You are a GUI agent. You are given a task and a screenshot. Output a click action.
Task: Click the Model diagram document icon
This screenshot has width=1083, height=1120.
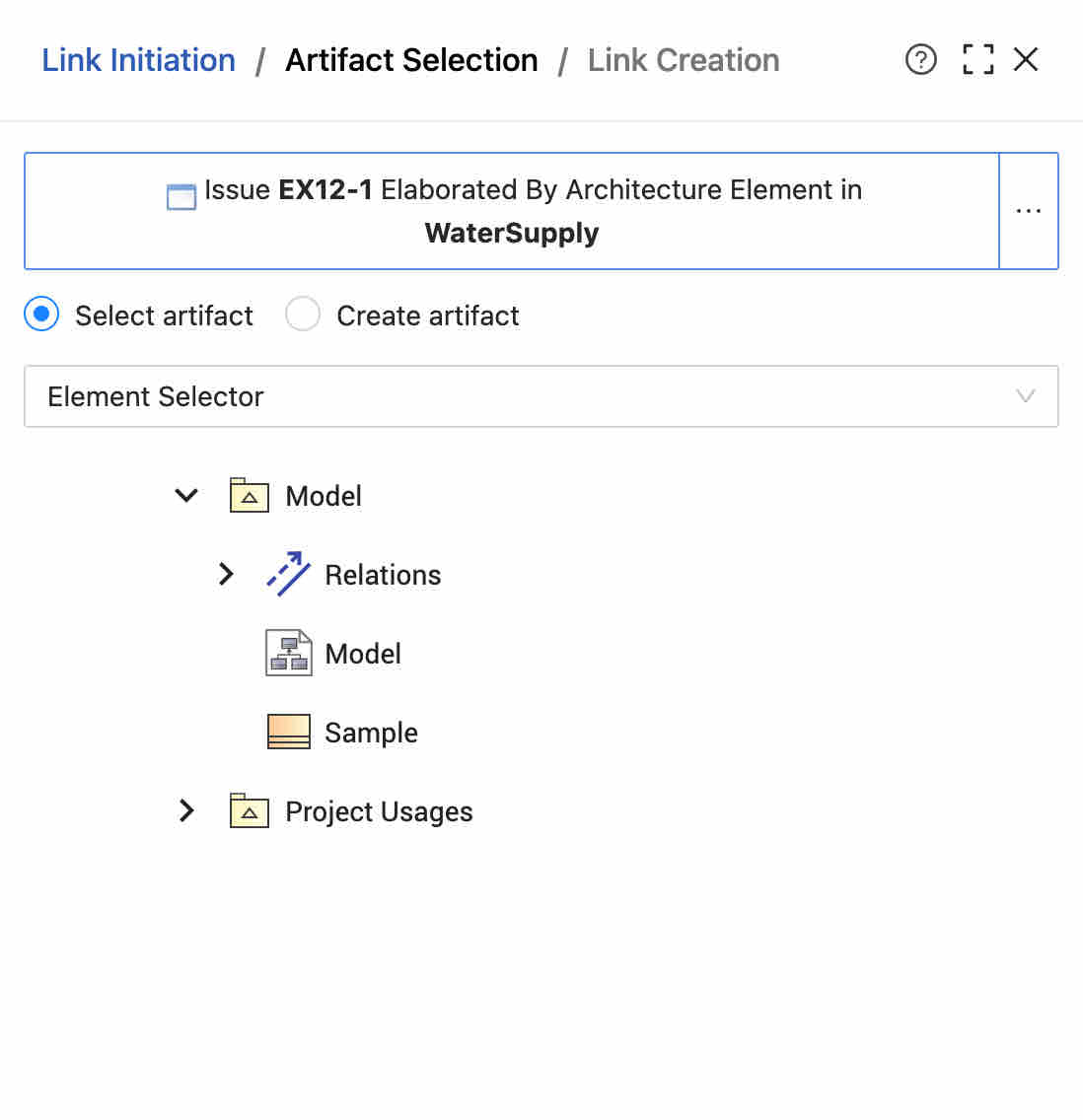click(x=289, y=652)
